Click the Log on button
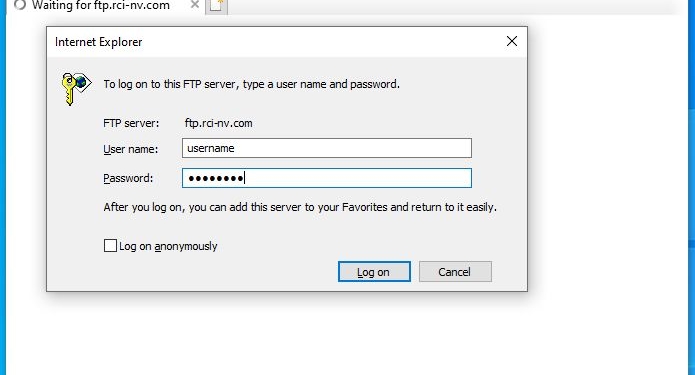695x375 pixels. point(374,272)
